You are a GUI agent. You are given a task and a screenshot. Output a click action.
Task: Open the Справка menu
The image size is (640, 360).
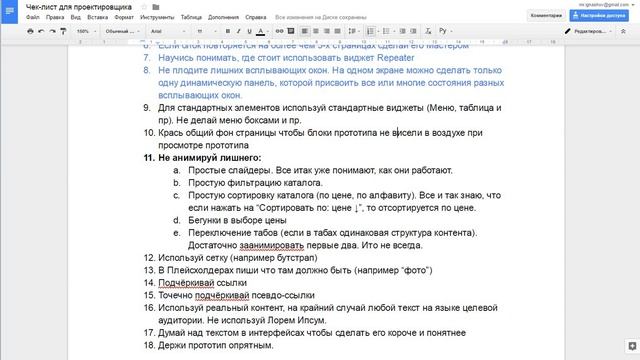(x=256, y=17)
